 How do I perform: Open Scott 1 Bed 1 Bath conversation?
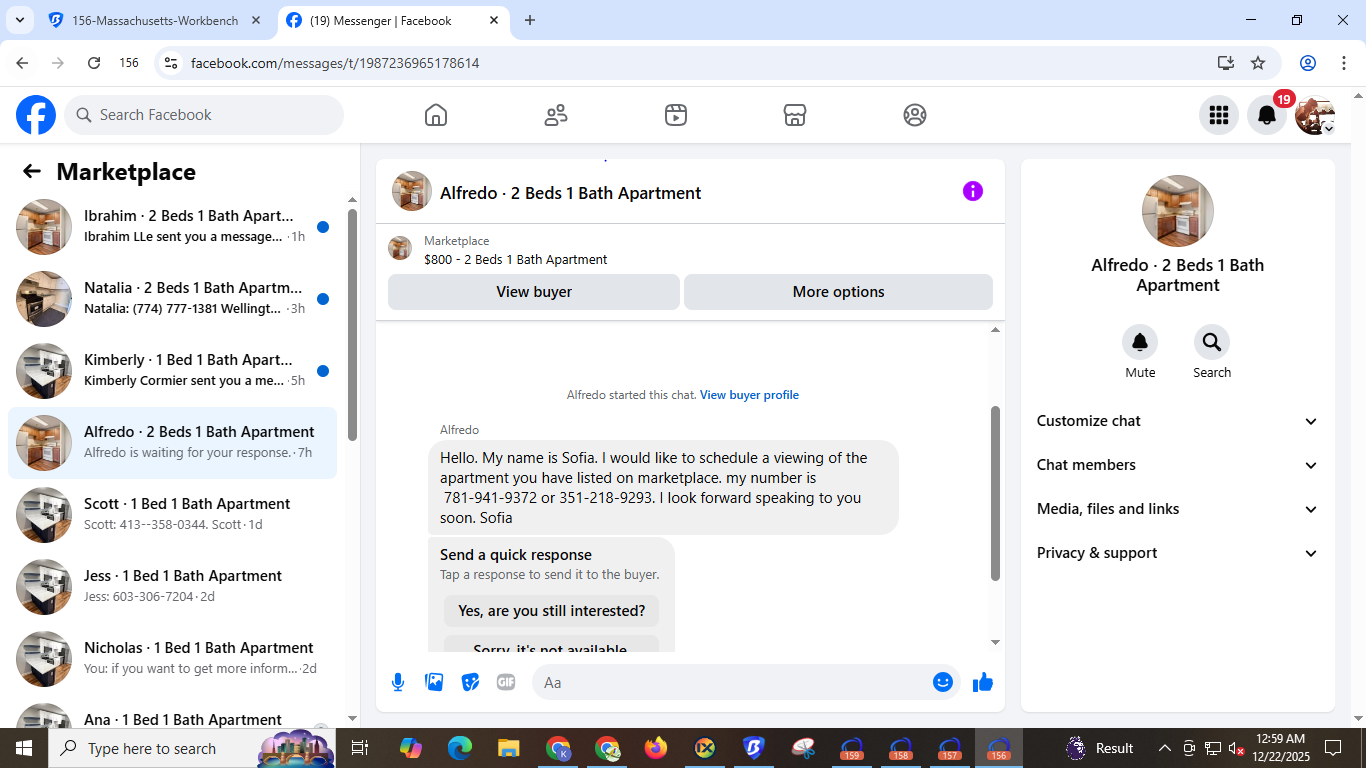pyautogui.click(x=172, y=515)
